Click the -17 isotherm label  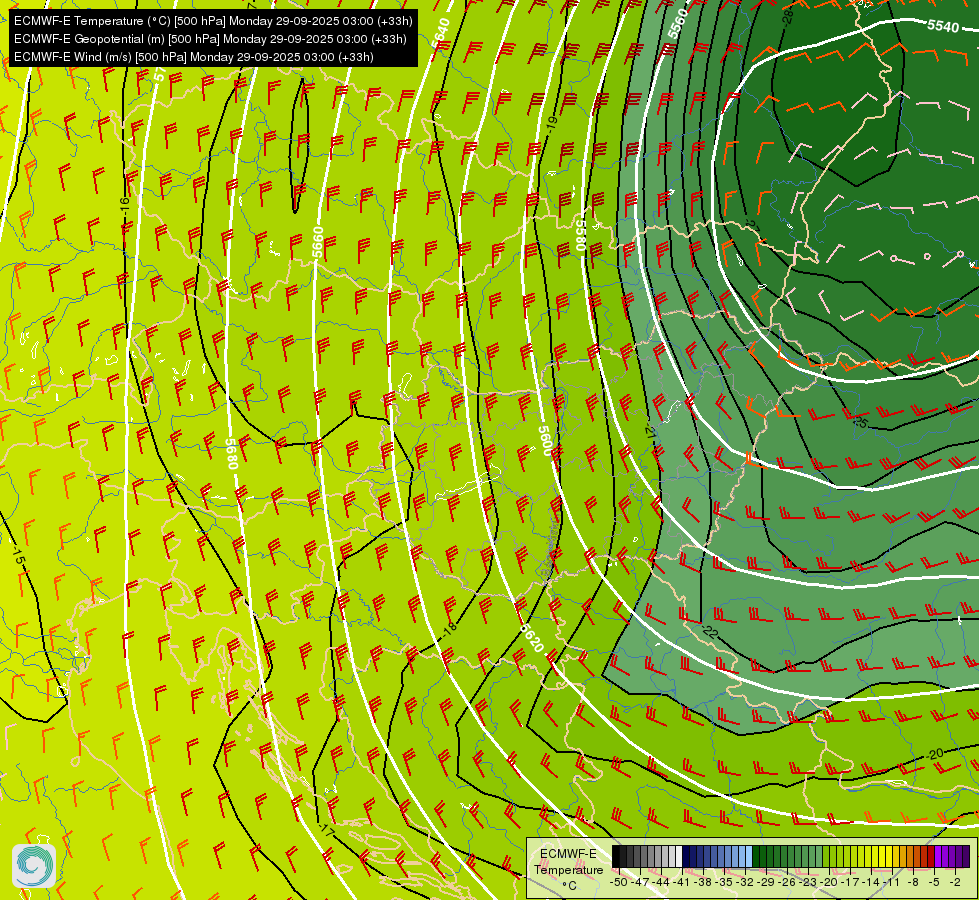coord(326,831)
